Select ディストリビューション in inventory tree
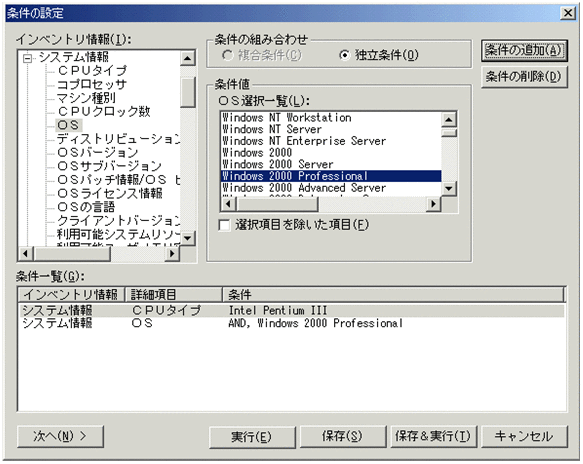583x464 pixels. (x=118, y=139)
